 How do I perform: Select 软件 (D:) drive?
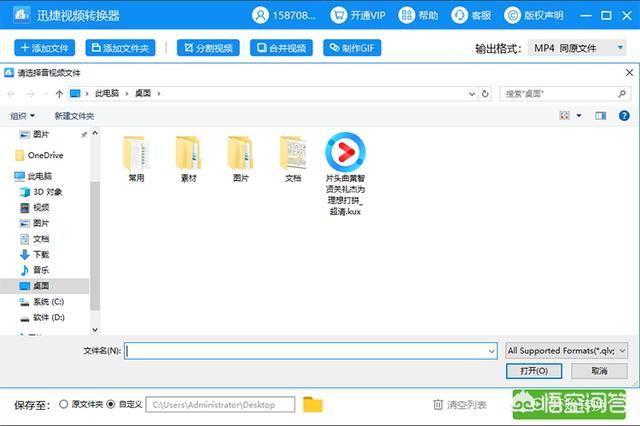click(x=42, y=317)
